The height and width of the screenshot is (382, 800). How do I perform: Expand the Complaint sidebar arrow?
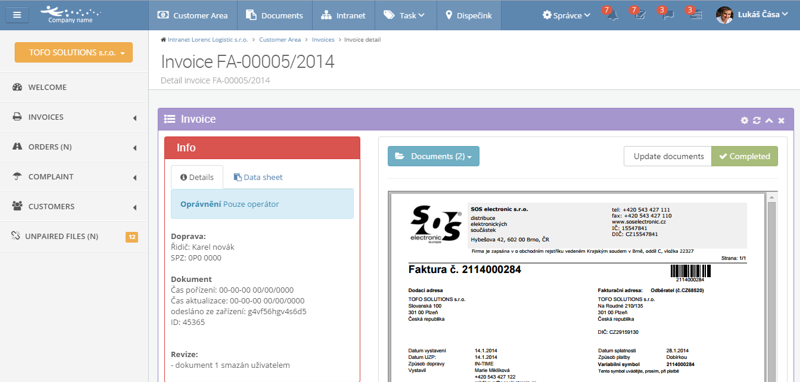tap(135, 177)
